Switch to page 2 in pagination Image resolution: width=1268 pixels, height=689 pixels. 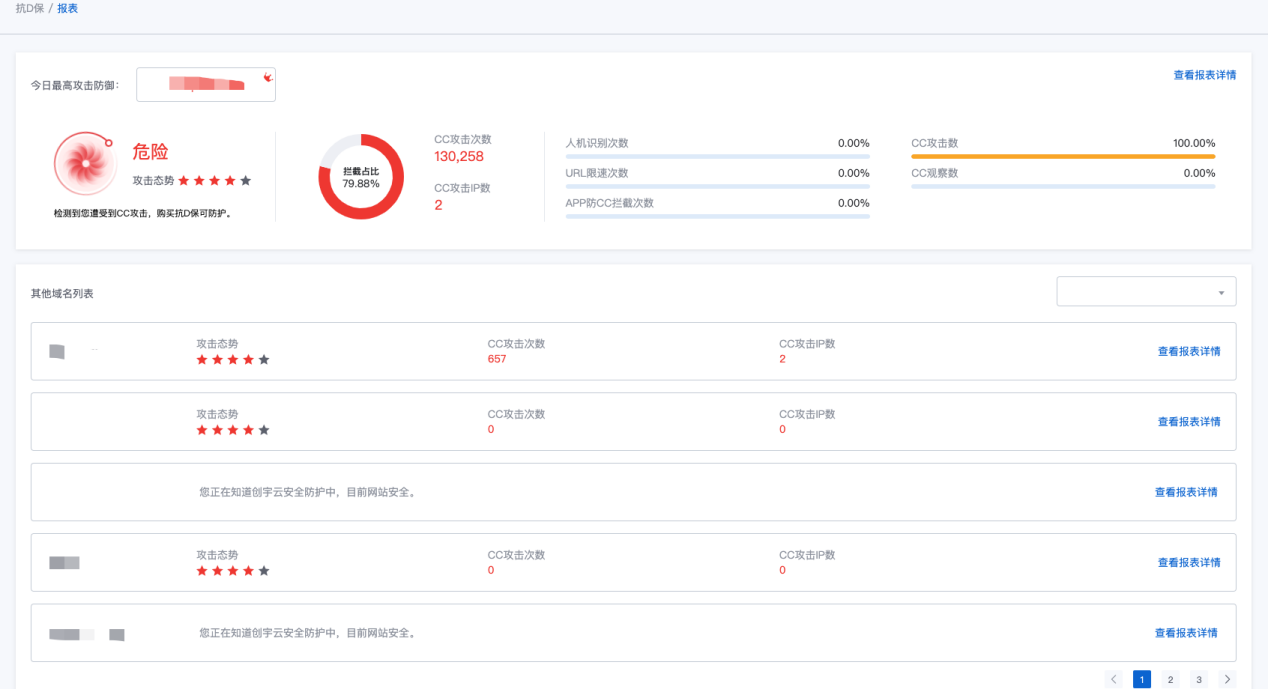pyautogui.click(x=1170, y=679)
